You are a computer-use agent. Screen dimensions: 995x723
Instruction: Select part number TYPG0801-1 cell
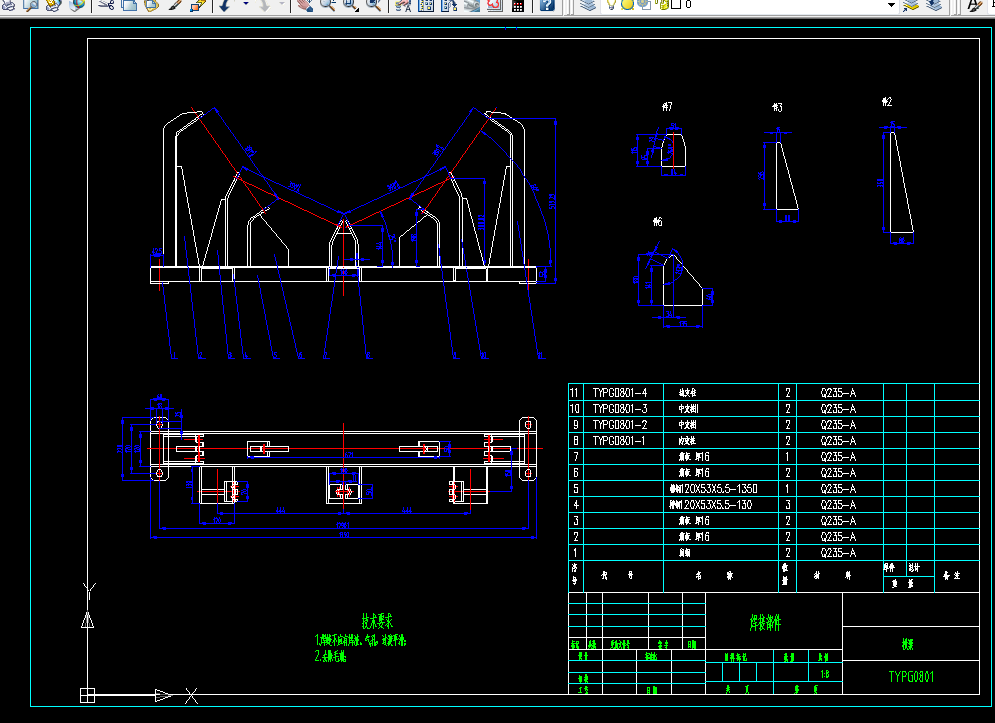click(x=619, y=440)
